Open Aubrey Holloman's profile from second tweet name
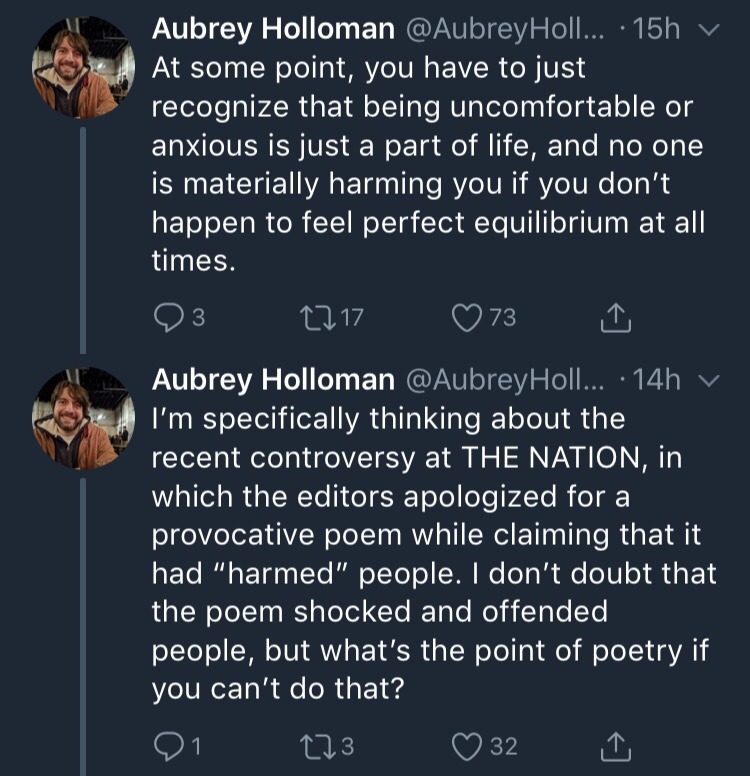The image size is (750, 776). tap(273, 380)
